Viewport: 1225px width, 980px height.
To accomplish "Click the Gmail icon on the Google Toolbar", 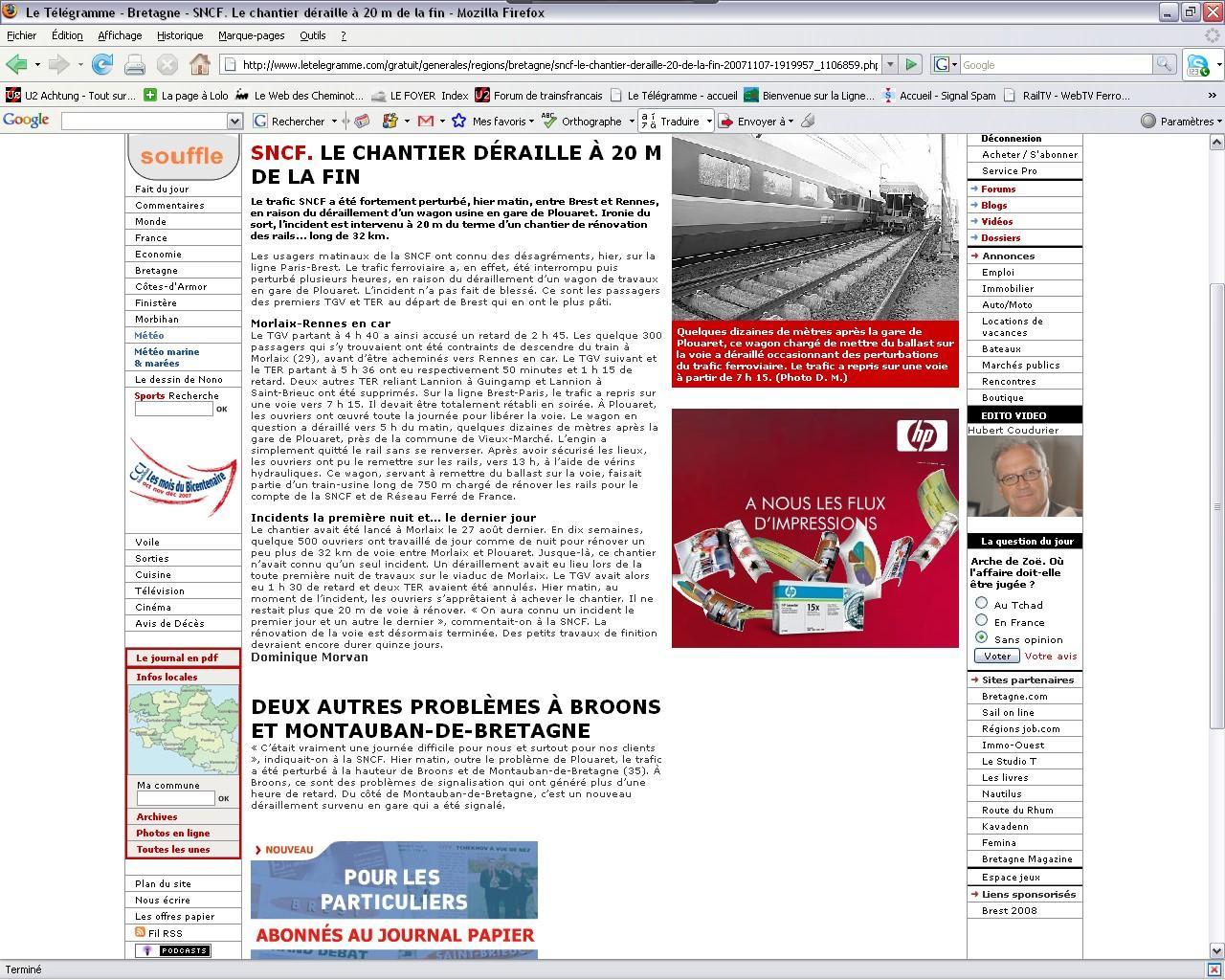I will [x=426, y=121].
